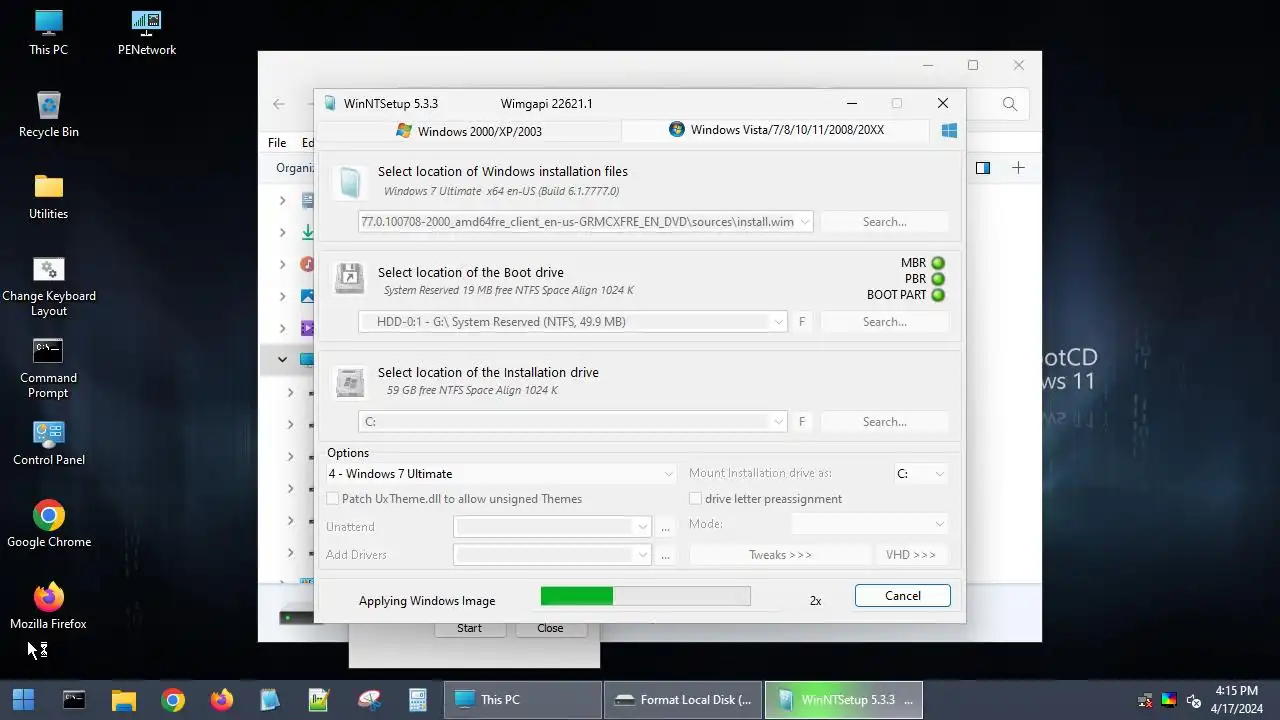Screen dimensions: 1280x720
Task: Open Mount Installation drive letter dropdown
Action: point(921,474)
